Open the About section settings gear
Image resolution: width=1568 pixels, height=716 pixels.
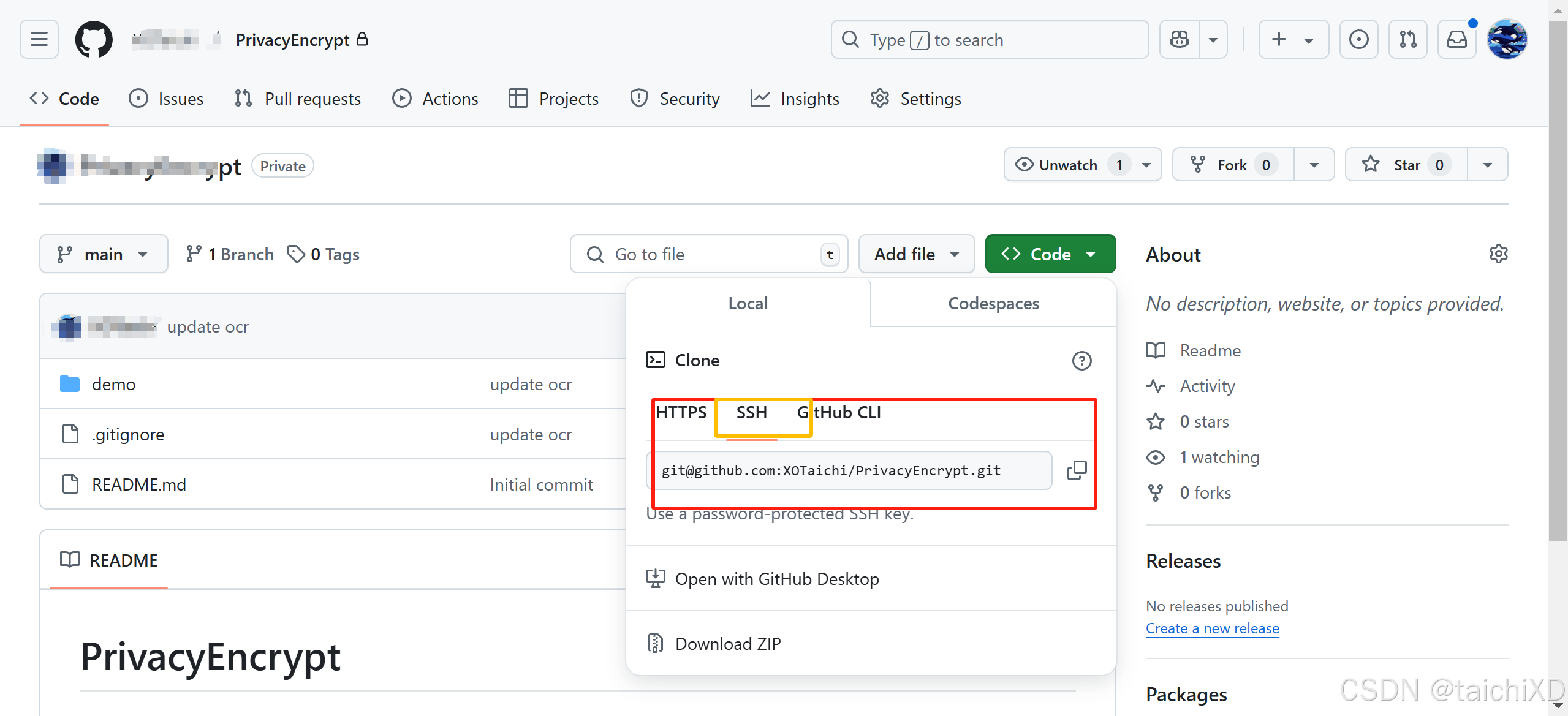coord(1499,253)
